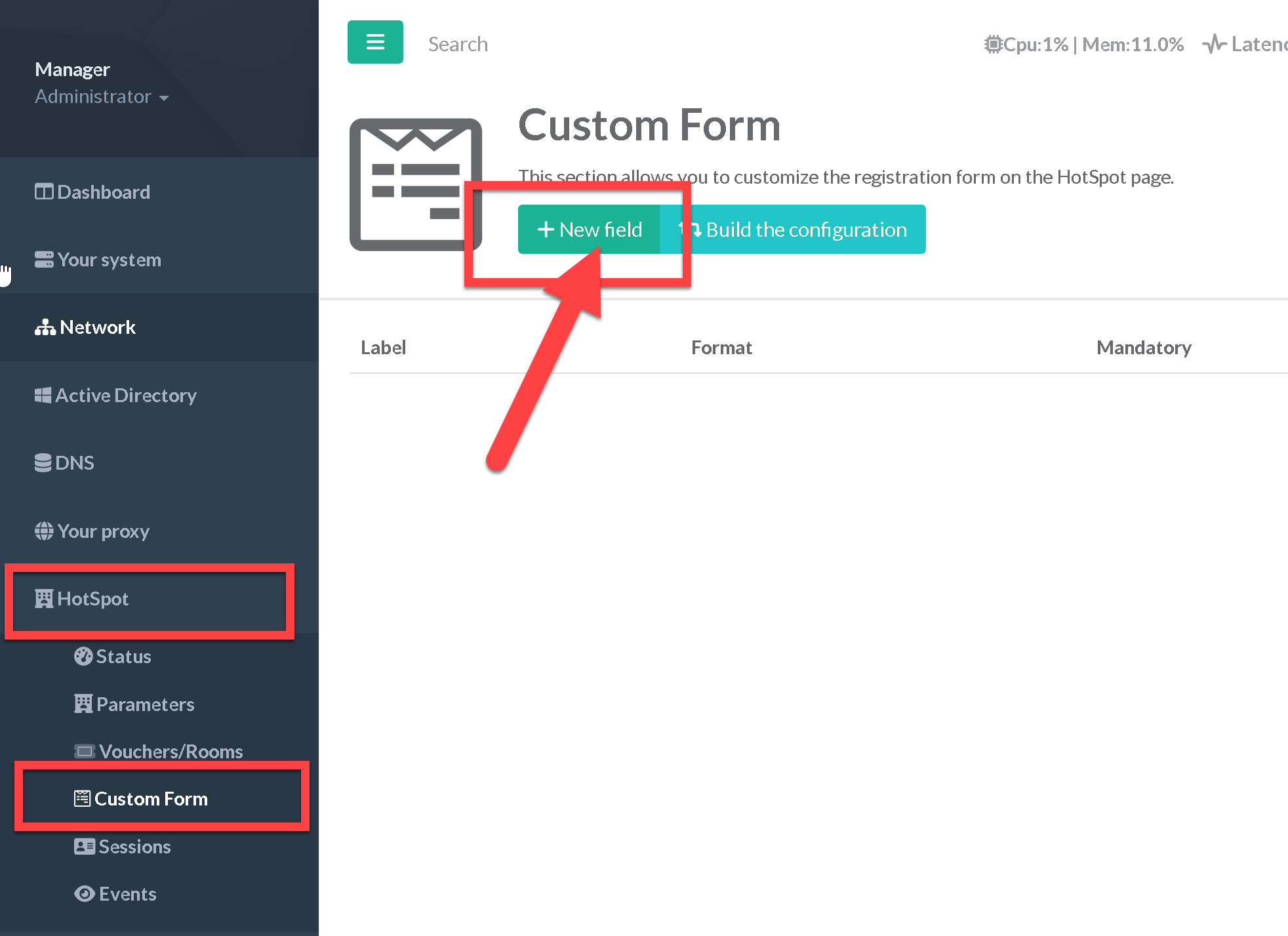Click the Events eye icon

(84, 894)
